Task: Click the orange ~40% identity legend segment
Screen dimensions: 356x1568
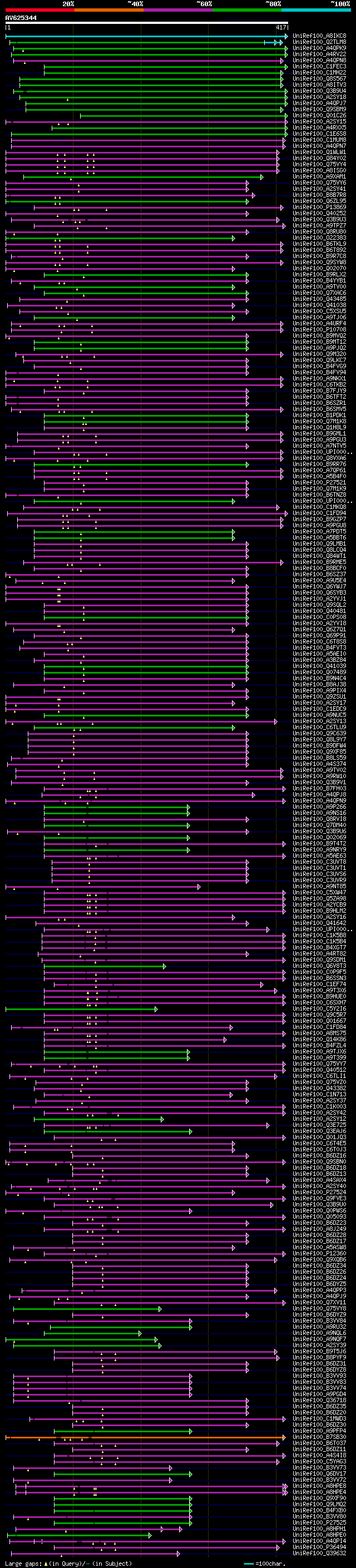Action: (x=109, y=10)
